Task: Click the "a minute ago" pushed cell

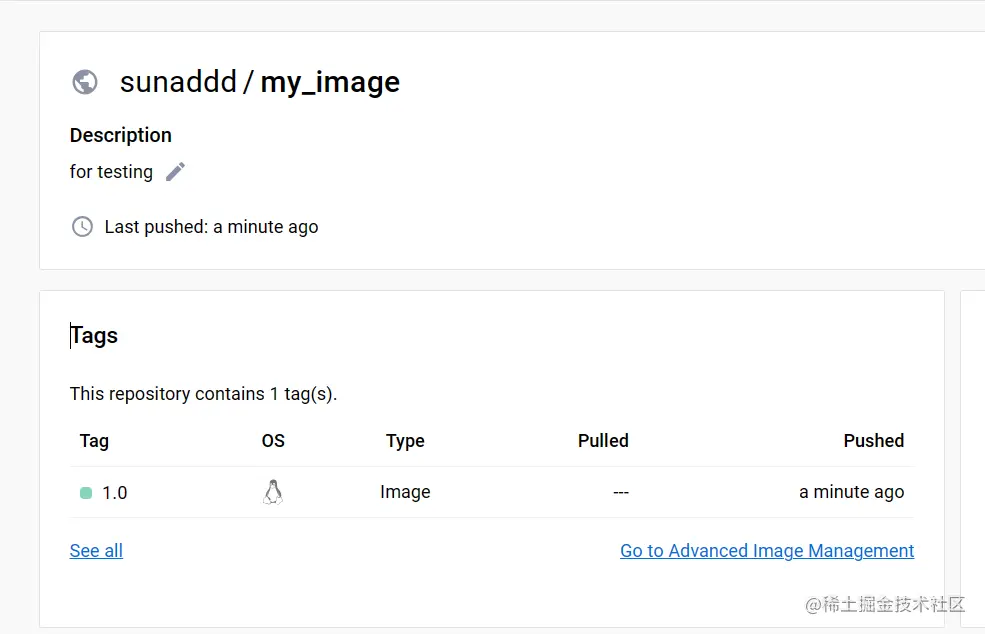Action: click(851, 492)
